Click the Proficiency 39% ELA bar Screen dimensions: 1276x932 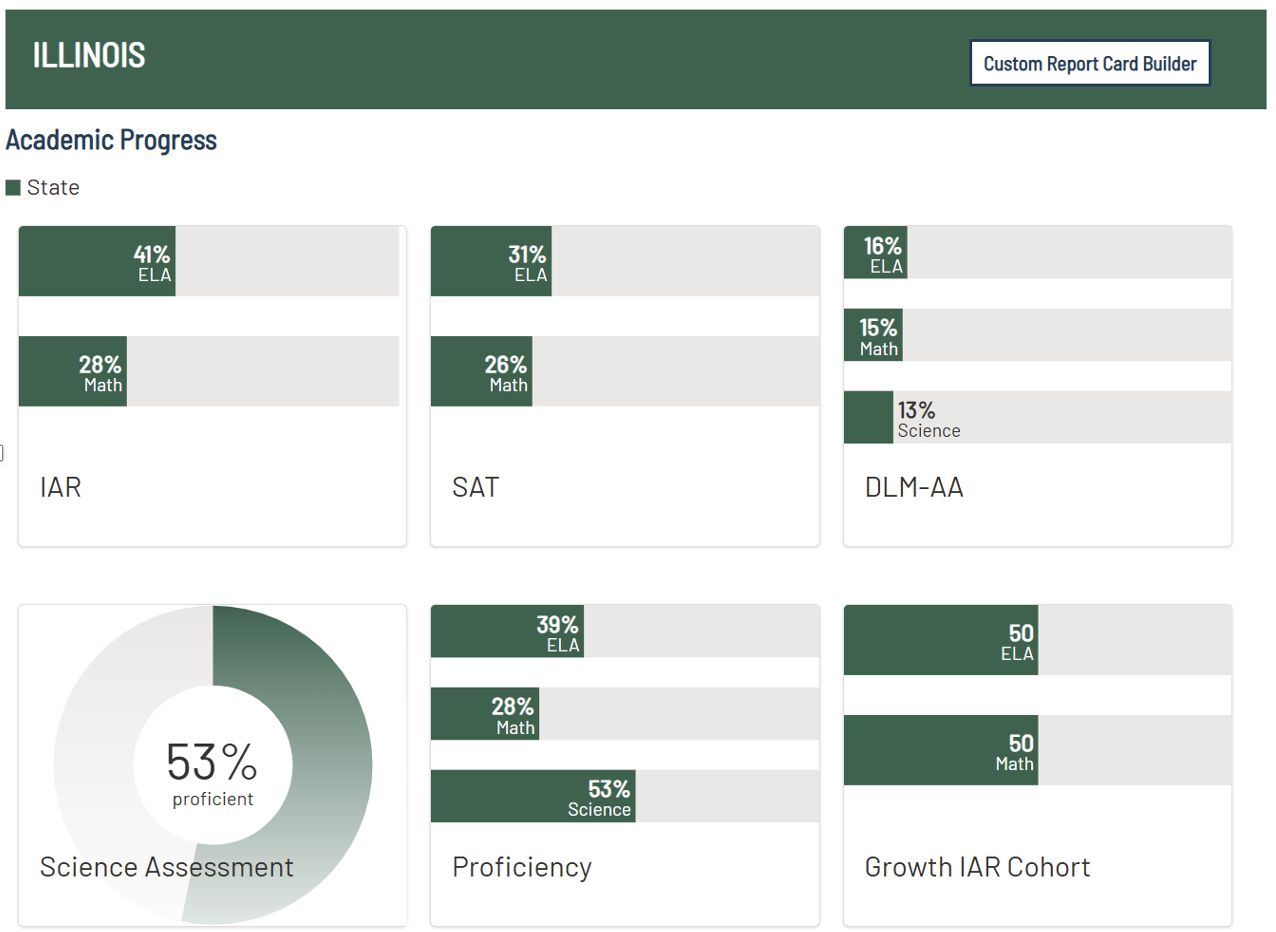[x=507, y=632]
